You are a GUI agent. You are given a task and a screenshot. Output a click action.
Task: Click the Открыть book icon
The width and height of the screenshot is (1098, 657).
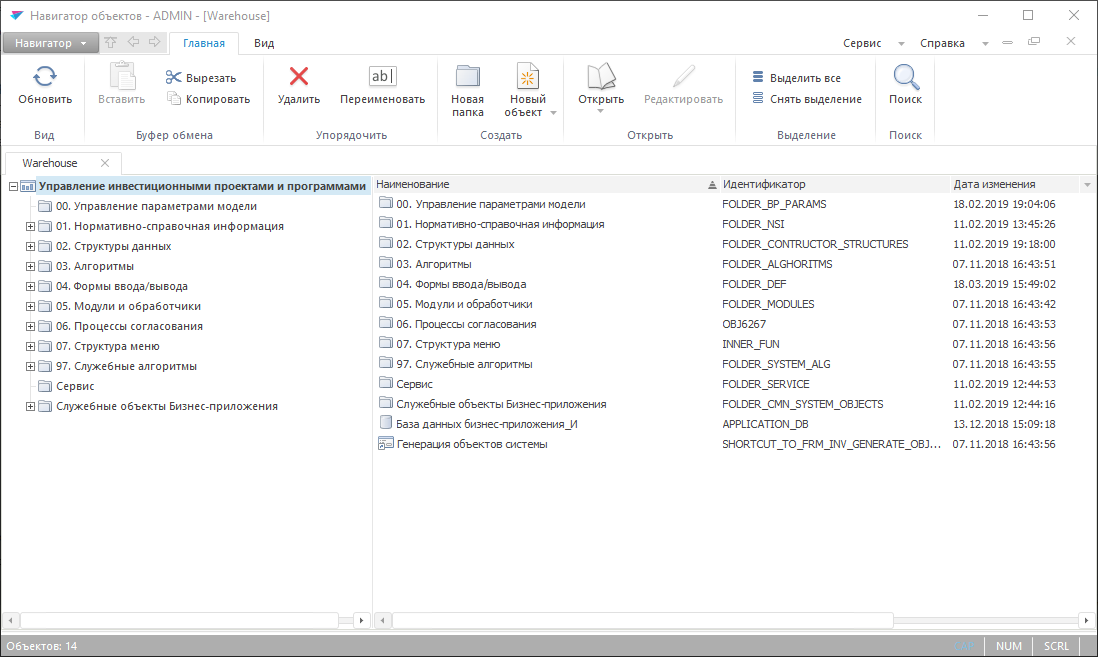600,77
